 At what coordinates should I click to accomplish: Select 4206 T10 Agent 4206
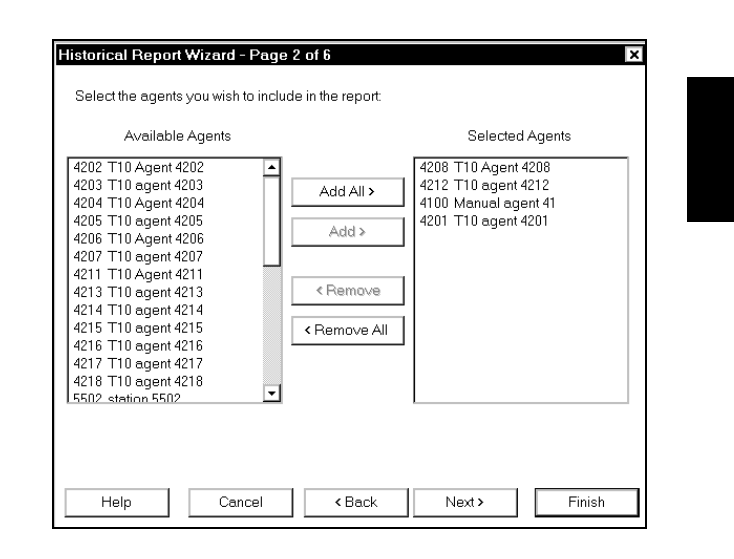coord(166,238)
